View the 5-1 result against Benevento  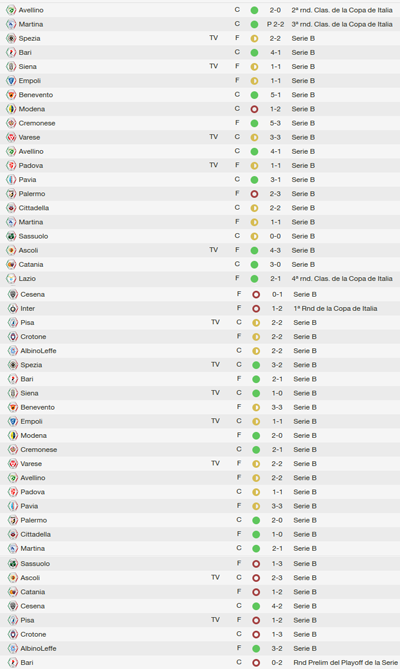[x=275, y=95]
